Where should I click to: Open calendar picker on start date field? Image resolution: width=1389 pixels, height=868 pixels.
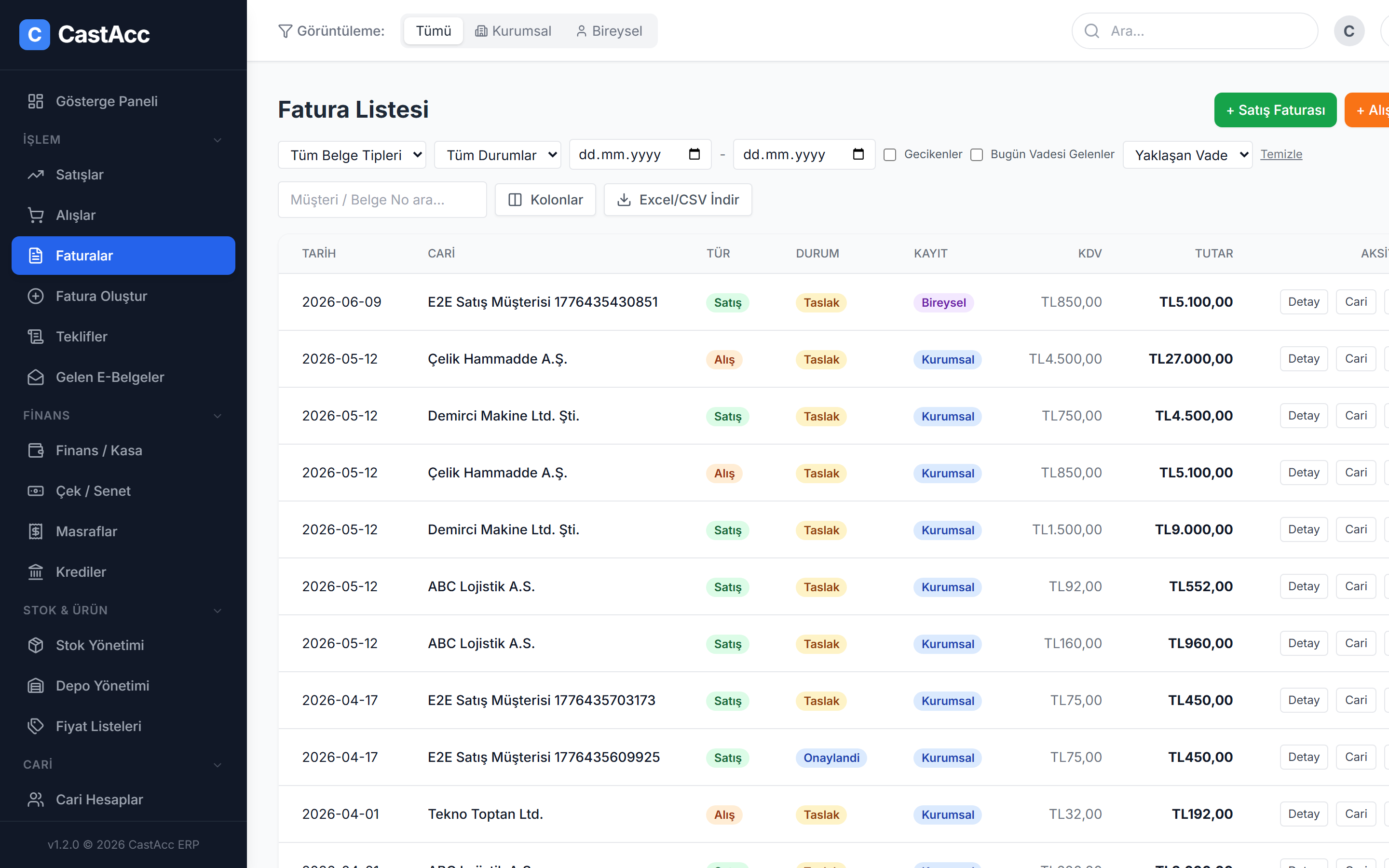(694, 154)
